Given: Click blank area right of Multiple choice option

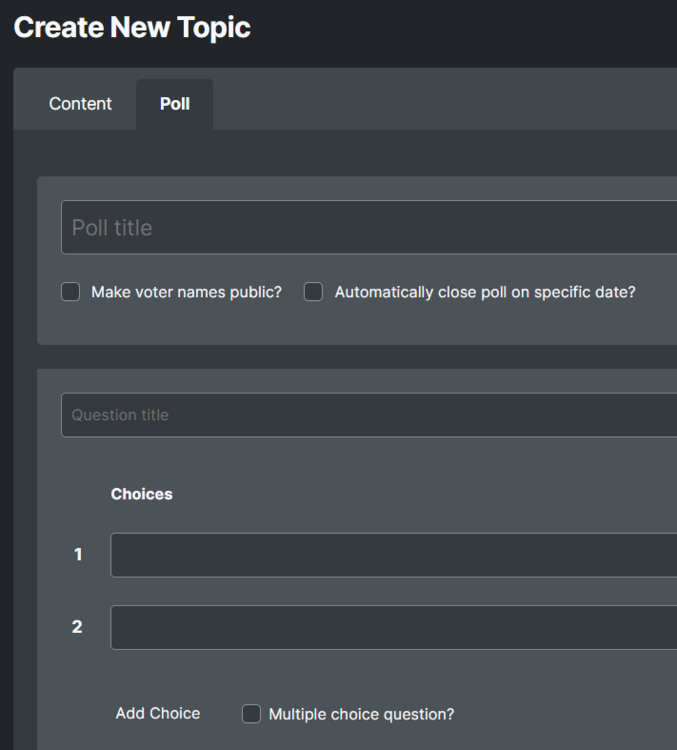Looking at the screenshot, I should pos(570,714).
